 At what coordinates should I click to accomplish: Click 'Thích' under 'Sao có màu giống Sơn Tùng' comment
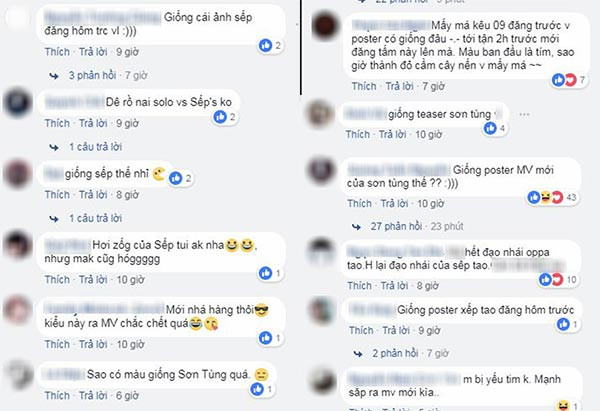(57, 396)
